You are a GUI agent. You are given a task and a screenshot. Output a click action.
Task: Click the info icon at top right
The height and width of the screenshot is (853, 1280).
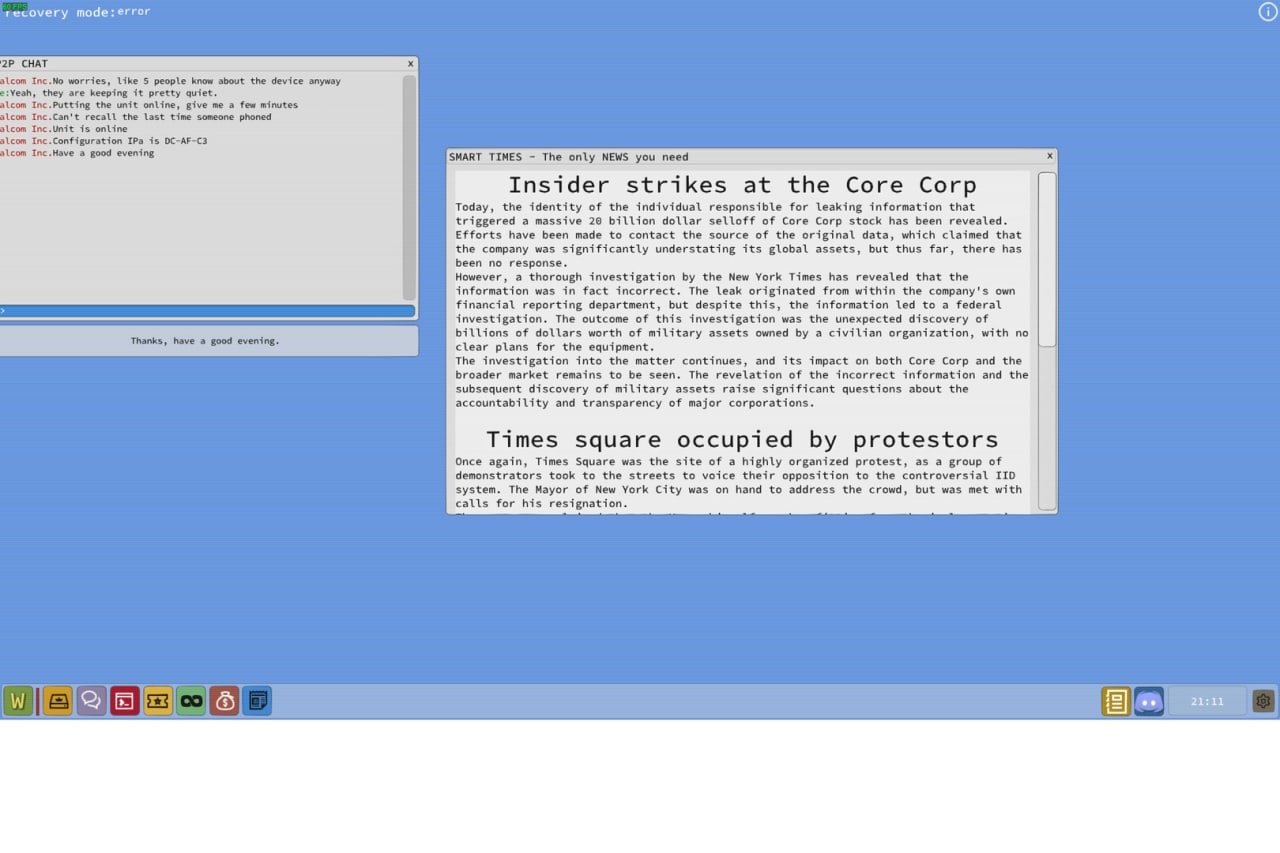click(1267, 12)
